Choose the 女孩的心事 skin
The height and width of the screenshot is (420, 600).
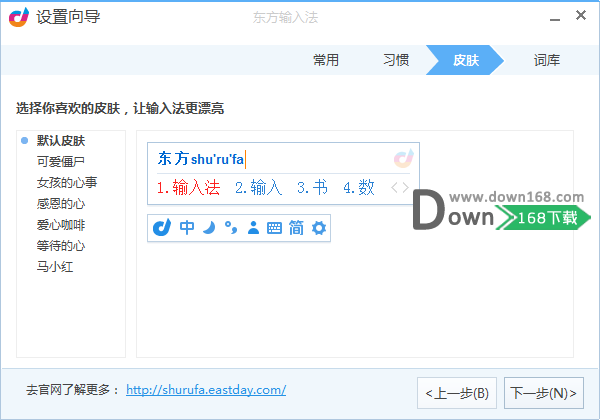point(67,183)
